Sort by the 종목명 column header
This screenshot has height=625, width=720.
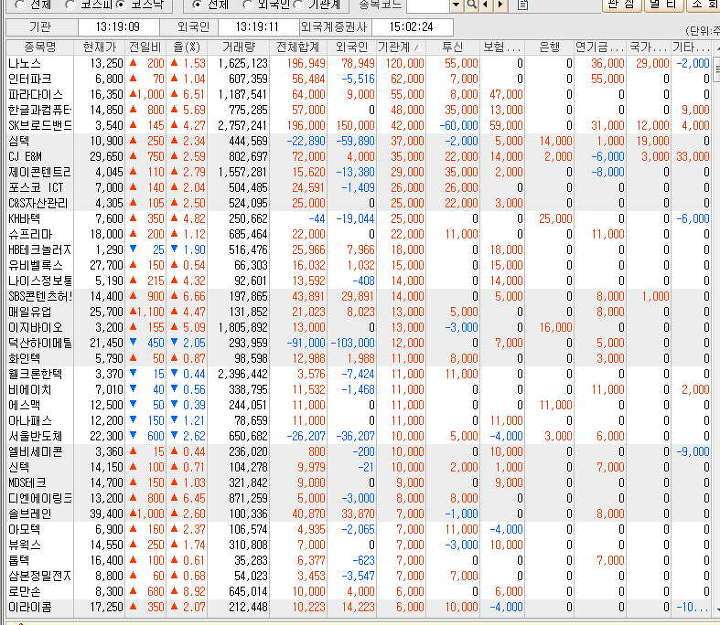pos(39,47)
